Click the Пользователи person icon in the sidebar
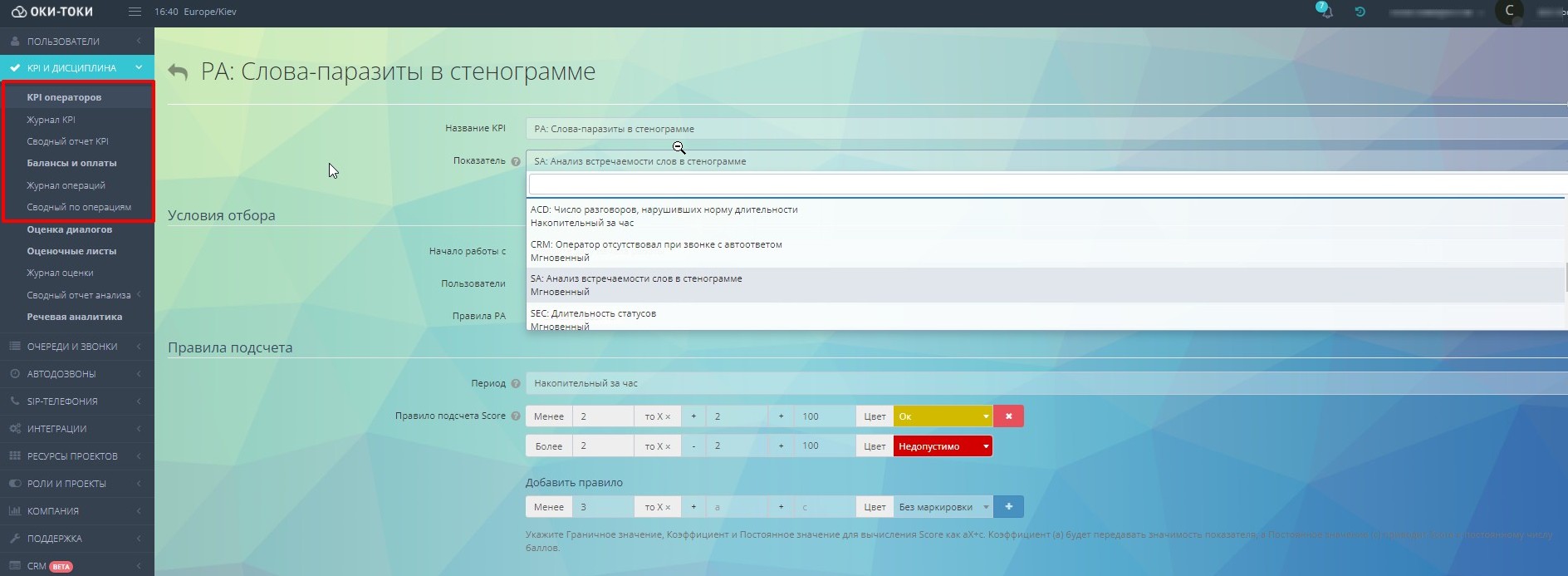1568x576 pixels. coord(15,41)
